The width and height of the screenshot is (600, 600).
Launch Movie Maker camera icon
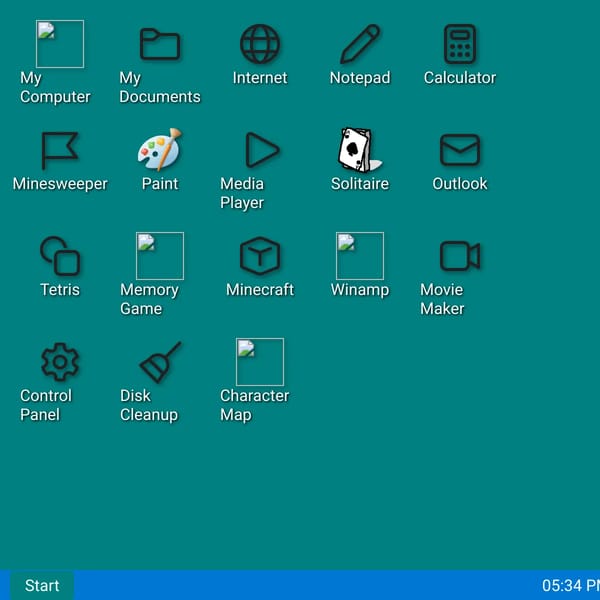point(460,256)
